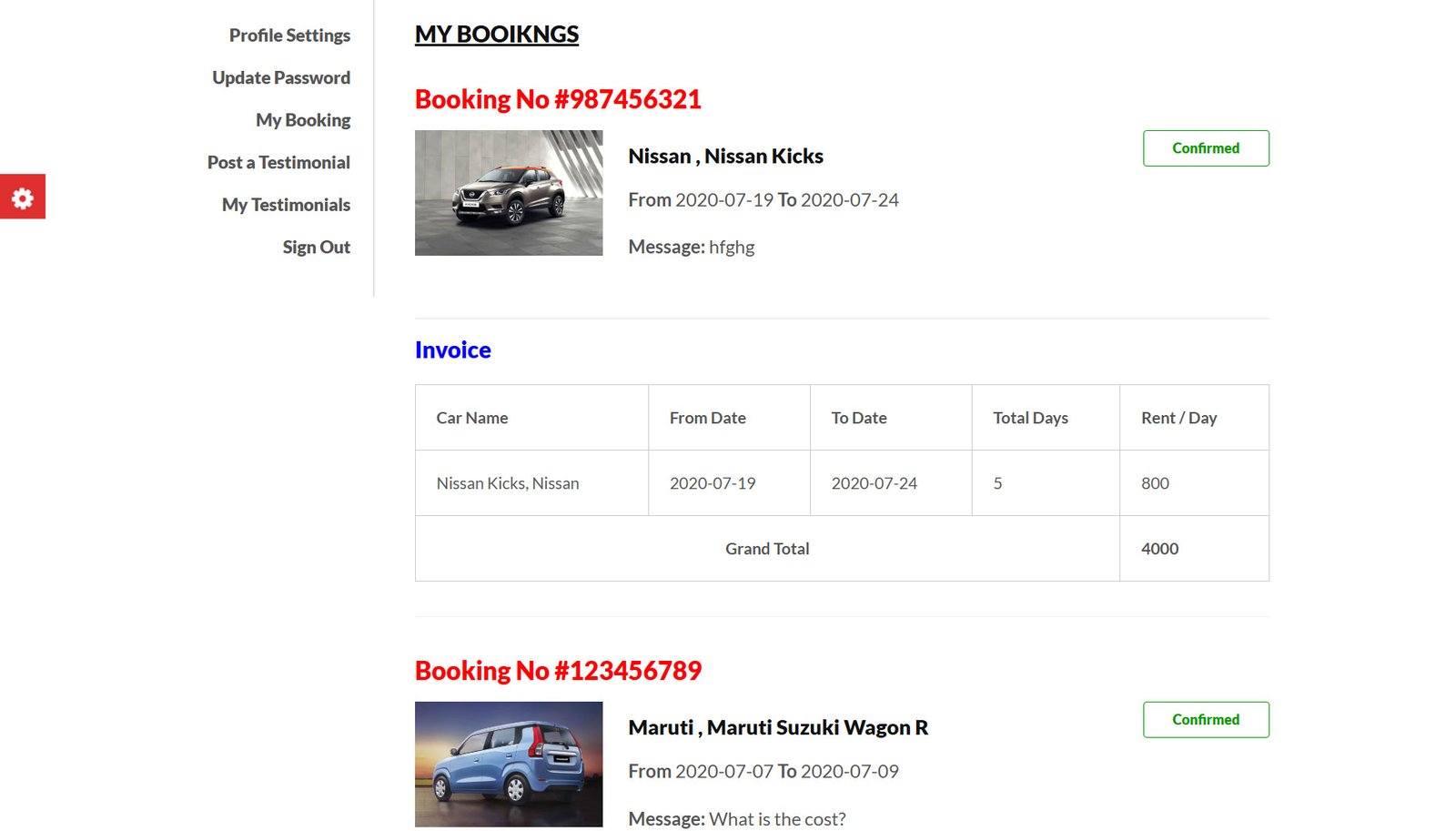The width and height of the screenshot is (1456, 831).
Task: Select My Booking sidebar link
Action: click(303, 120)
